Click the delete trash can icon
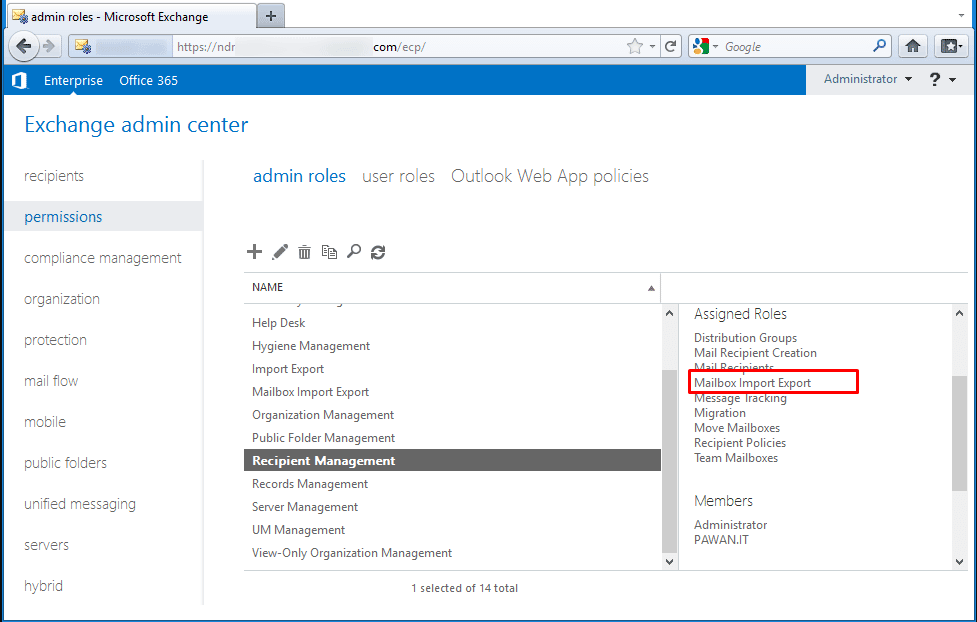 304,252
